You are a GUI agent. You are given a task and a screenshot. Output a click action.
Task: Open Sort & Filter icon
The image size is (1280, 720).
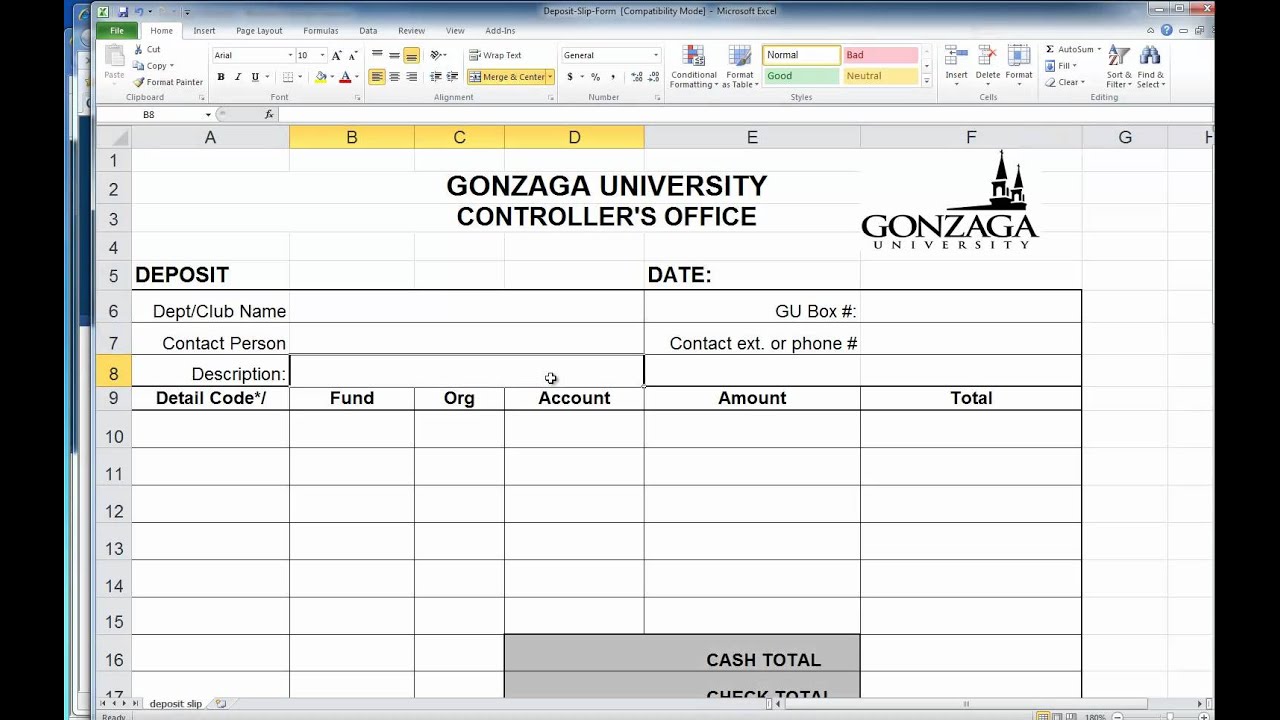pyautogui.click(x=1119, y=57)
